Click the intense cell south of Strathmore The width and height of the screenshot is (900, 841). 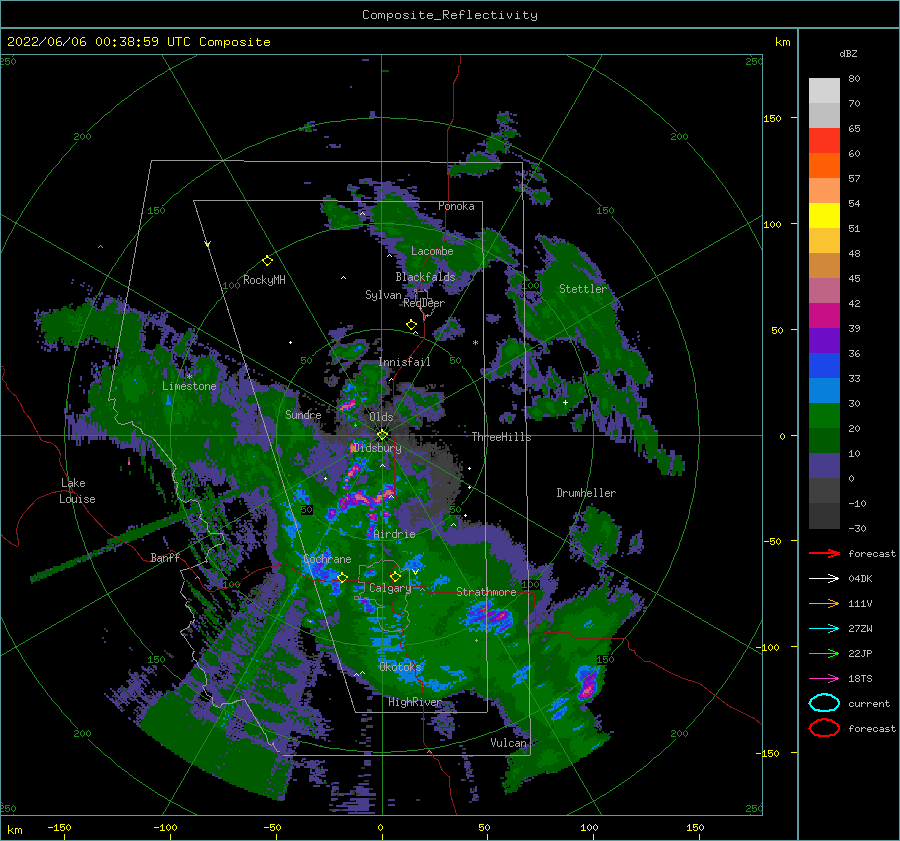[490, 616]
